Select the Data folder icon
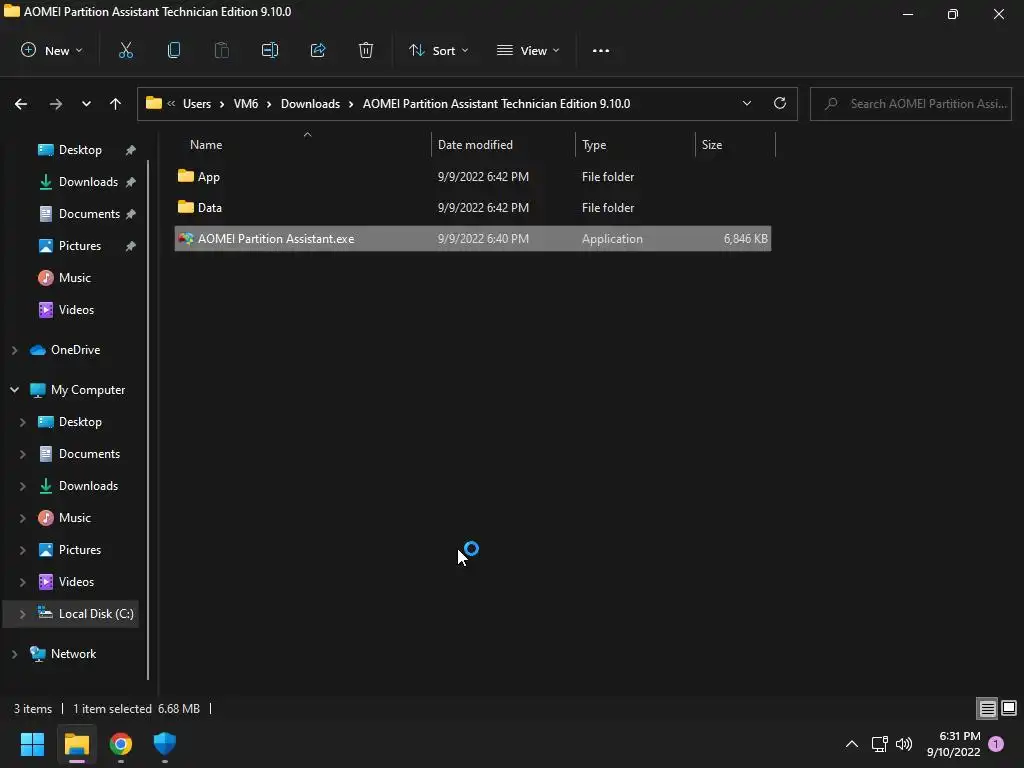This screenshot has width=1024, height=768. coord(185,207)
